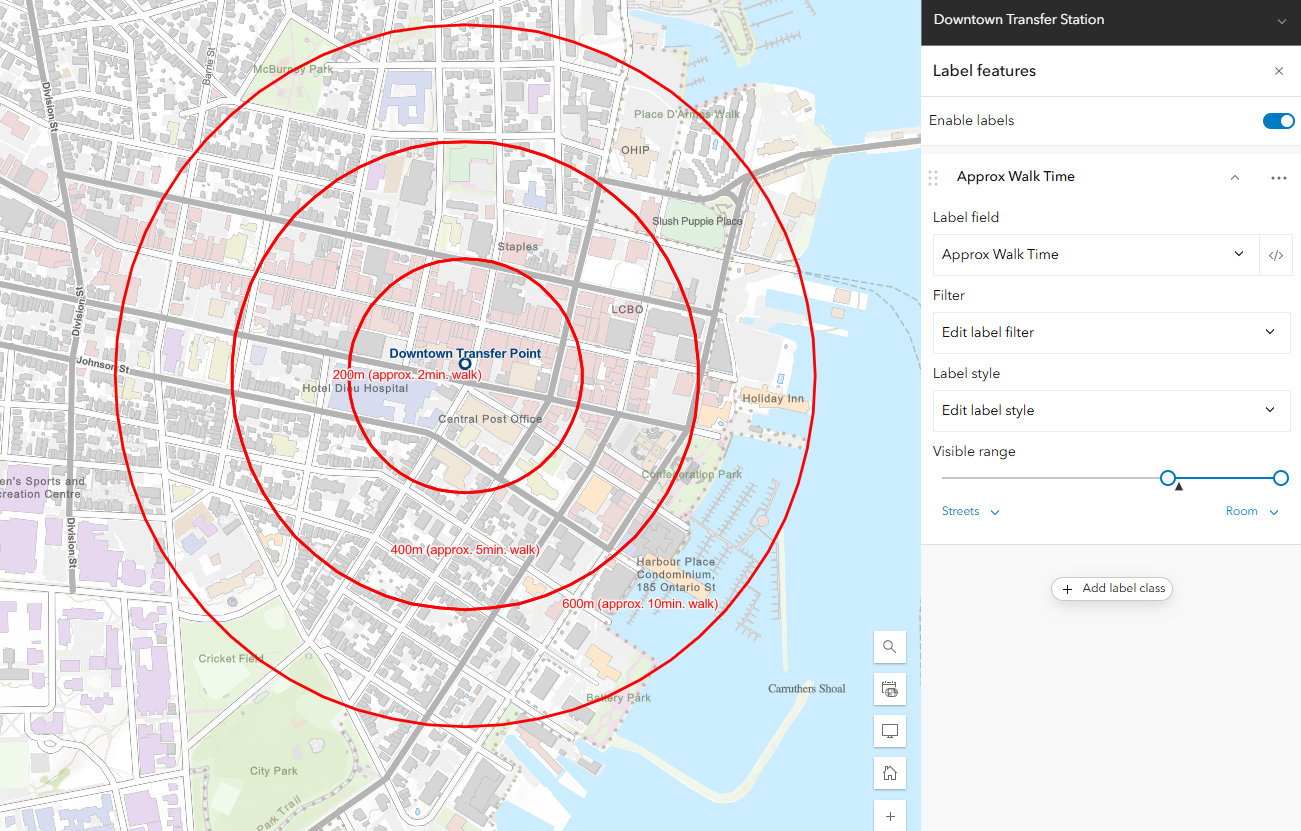This screenshot has width=1301, height=831.
Task: Click the Holiday Inn map label
Action: point(773,399)
